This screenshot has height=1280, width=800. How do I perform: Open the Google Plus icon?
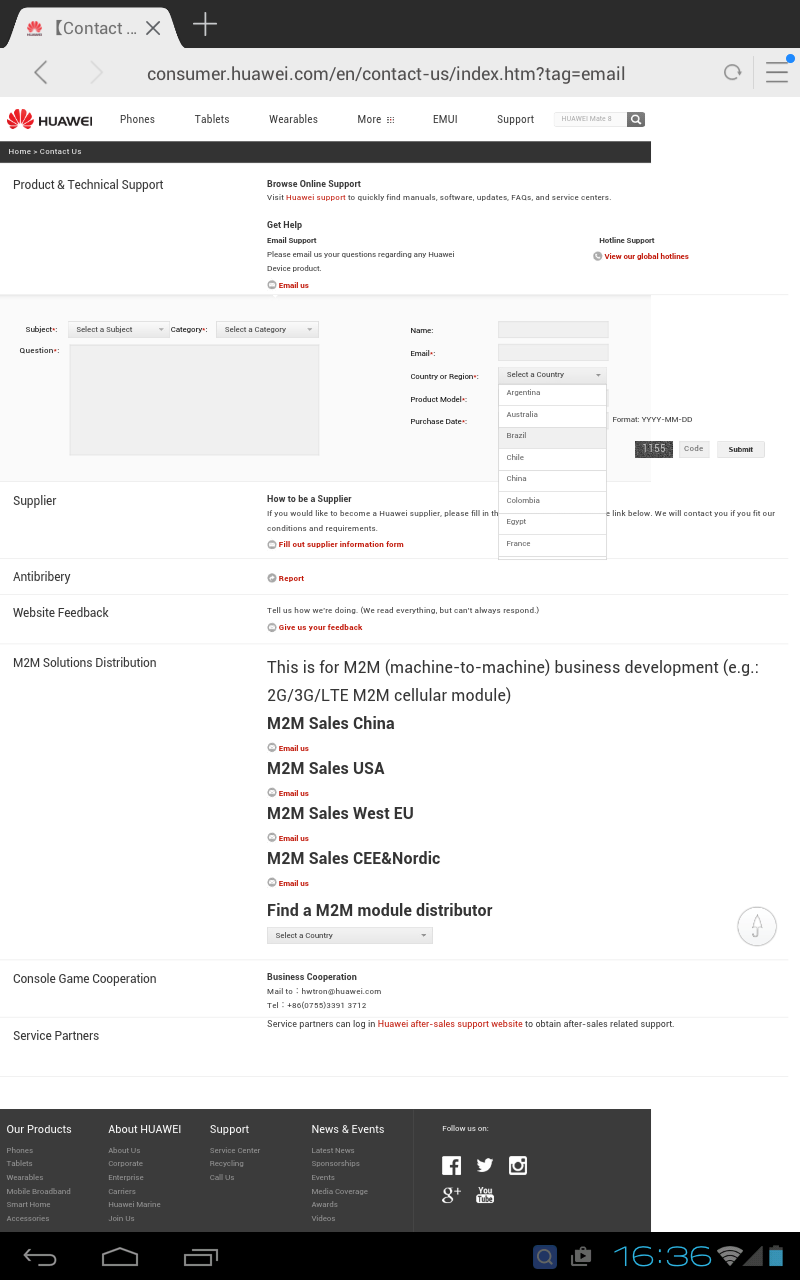point(451,1195)
